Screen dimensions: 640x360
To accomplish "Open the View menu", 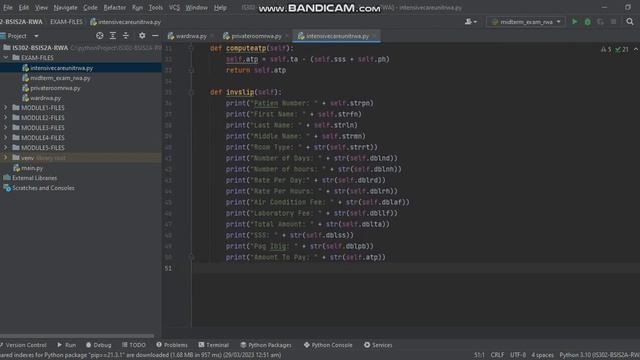I will coord(41,8).
